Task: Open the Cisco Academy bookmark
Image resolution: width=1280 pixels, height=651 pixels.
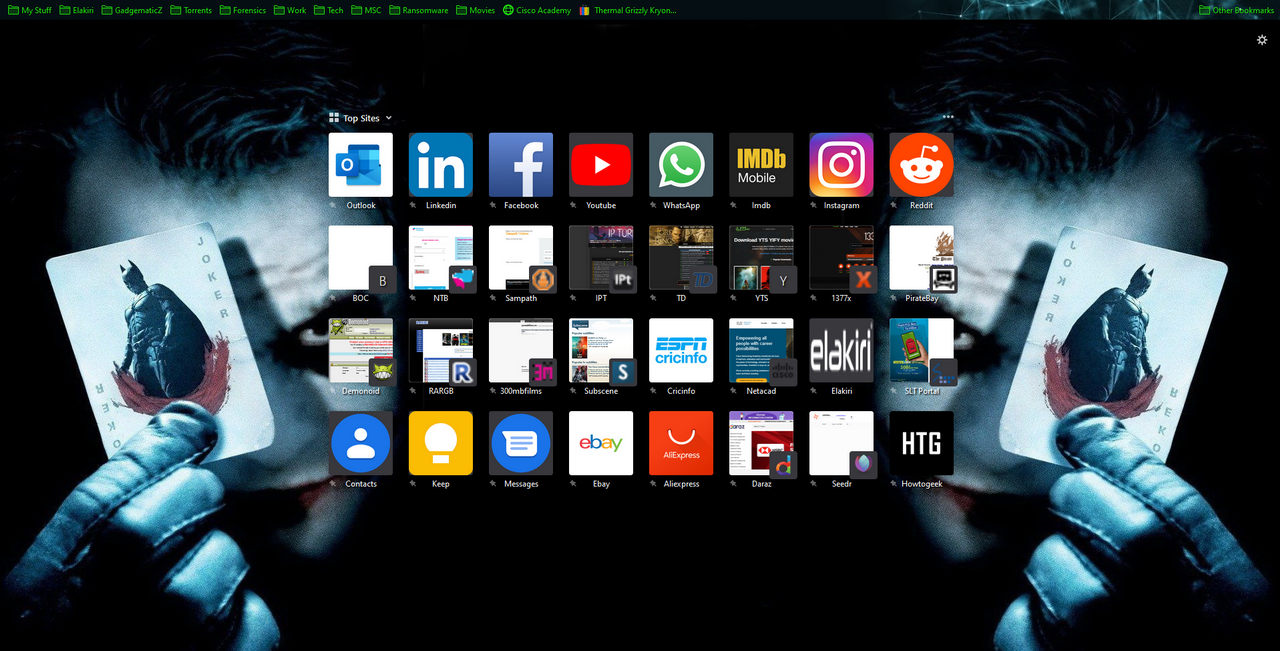Action: tap(536, 10)
